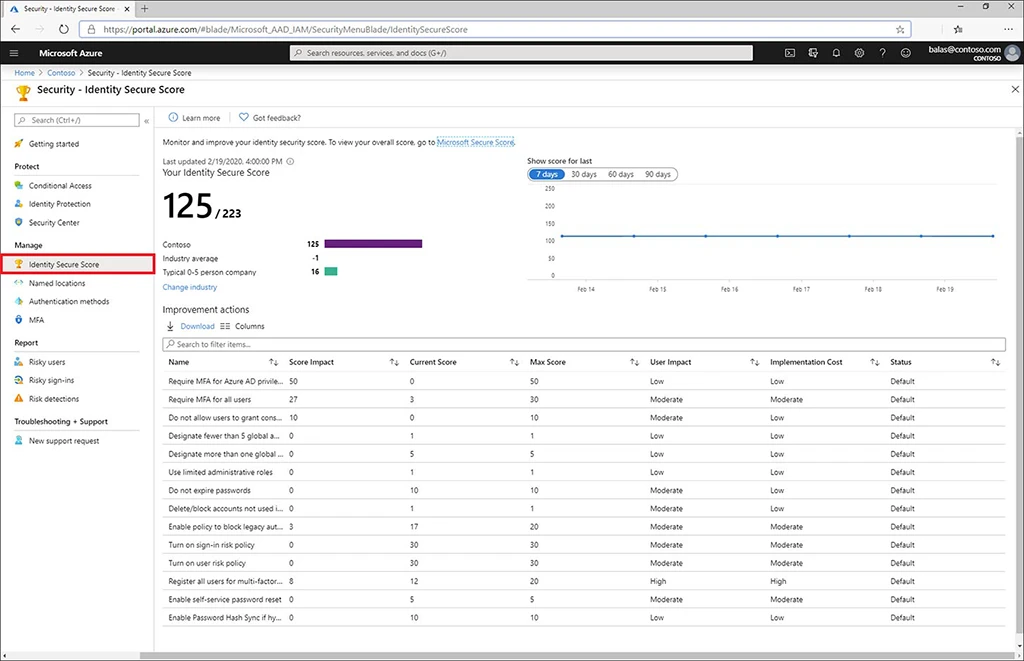
Task: Click the user account avatar
Action: pyautogui.click(x=1012, y=53)
